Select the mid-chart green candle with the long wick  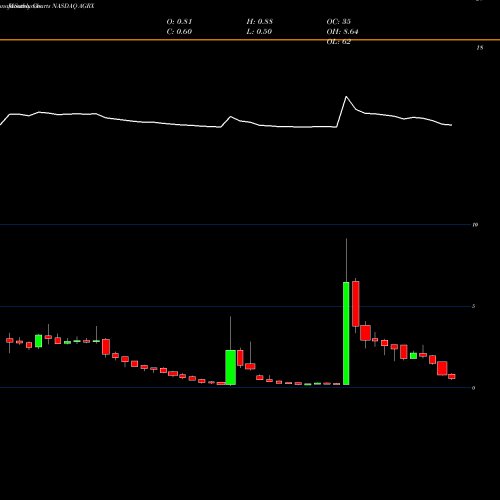coord(230,367)
